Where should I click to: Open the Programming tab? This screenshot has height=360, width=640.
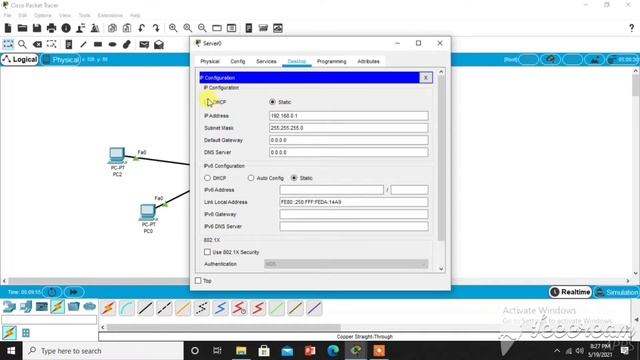331,61
